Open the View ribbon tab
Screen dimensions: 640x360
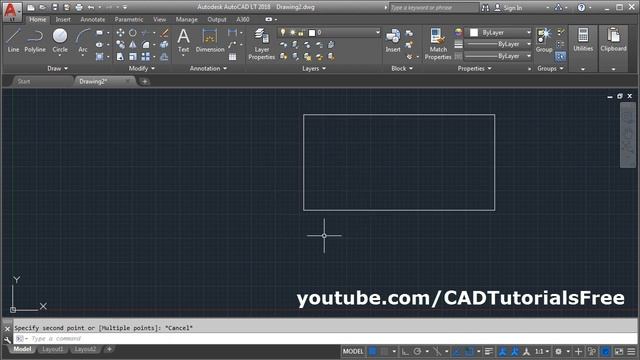(160, 19)
